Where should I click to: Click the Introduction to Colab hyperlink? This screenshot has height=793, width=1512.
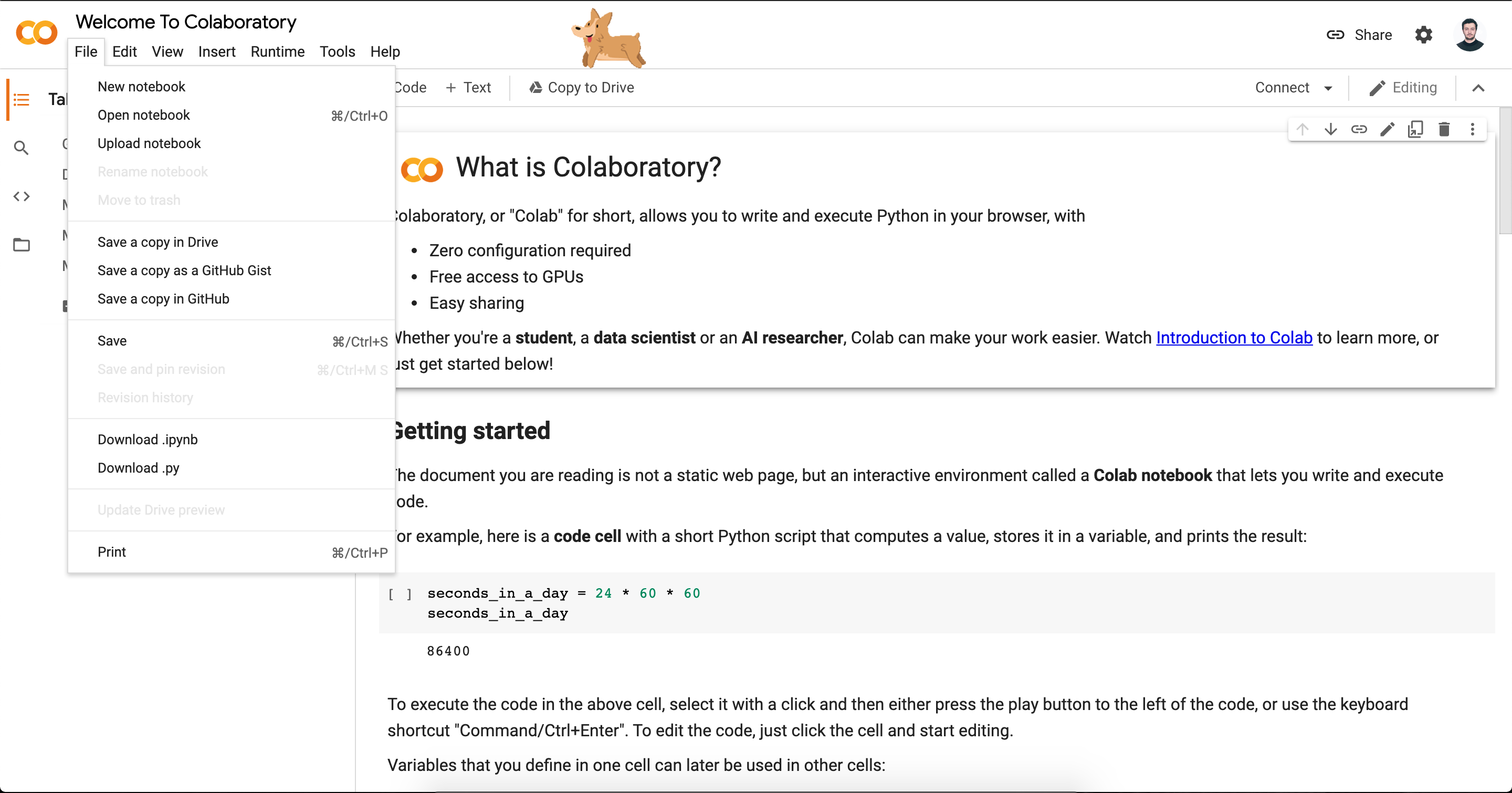pyautogui.click(x=1234, y=337)
